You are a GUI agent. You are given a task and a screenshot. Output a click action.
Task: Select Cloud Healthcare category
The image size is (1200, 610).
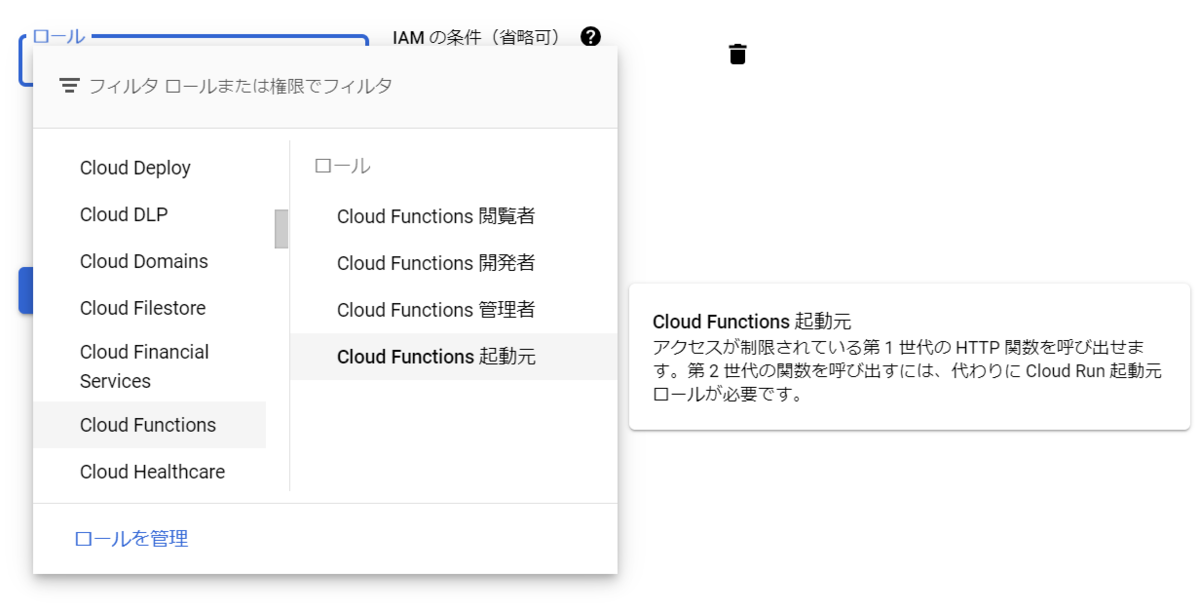(150, 472)
